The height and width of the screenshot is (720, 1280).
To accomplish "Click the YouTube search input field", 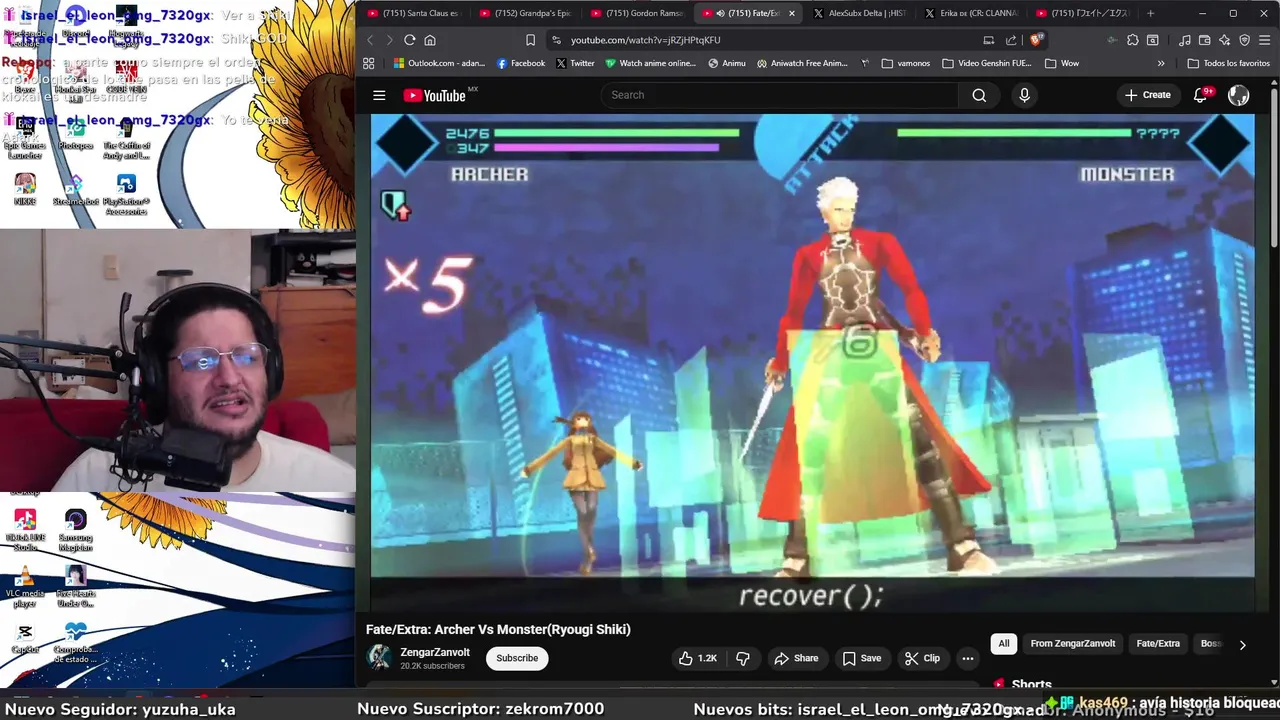I will [x=780, y=95].
